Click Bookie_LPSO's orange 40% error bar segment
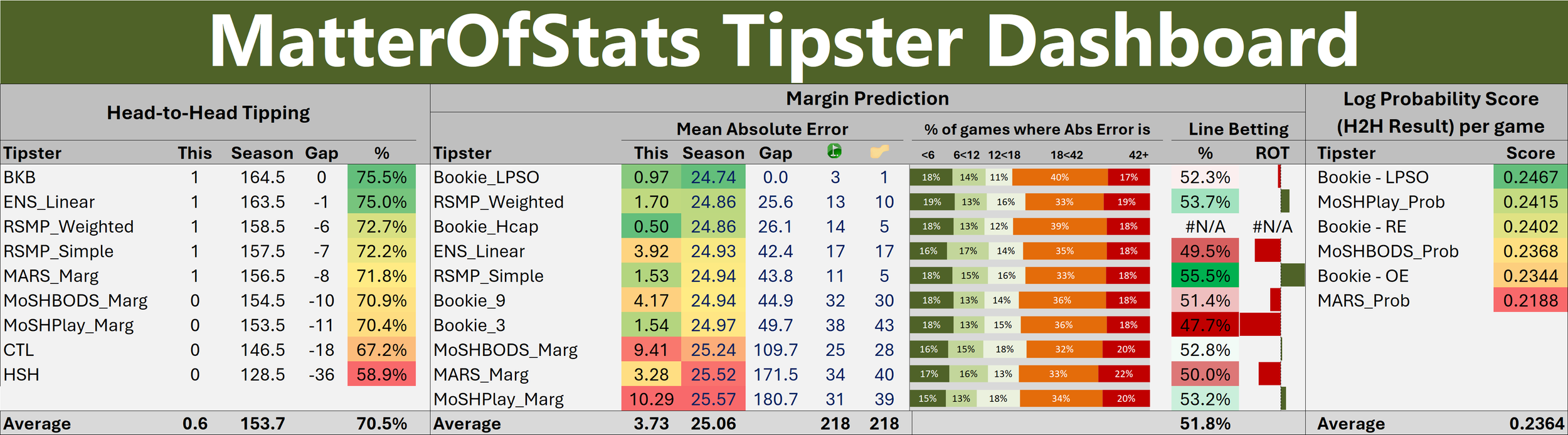Screen dimensions: 1568x435 point(1060,177)
